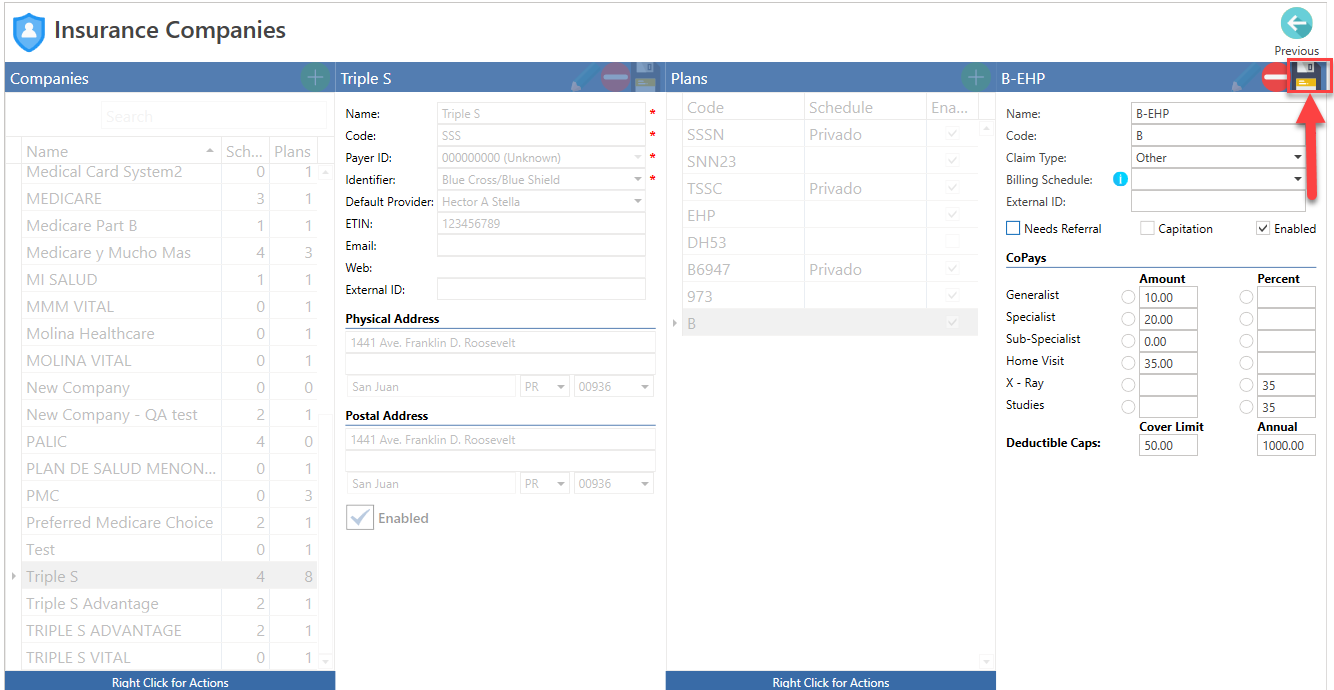Toggle Enabled checkbox for the DH53 plan row
Image resolution: width=1334 pixels, height=690 pixels.
[952, 242]
